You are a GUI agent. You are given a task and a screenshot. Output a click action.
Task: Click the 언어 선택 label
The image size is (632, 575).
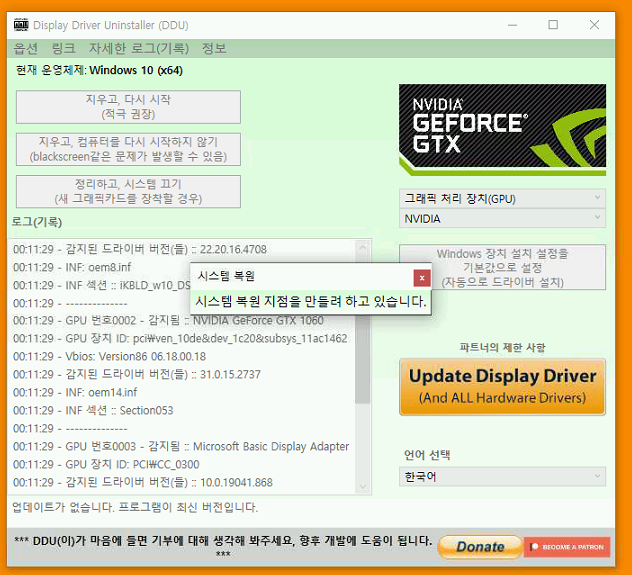point(427,455)
